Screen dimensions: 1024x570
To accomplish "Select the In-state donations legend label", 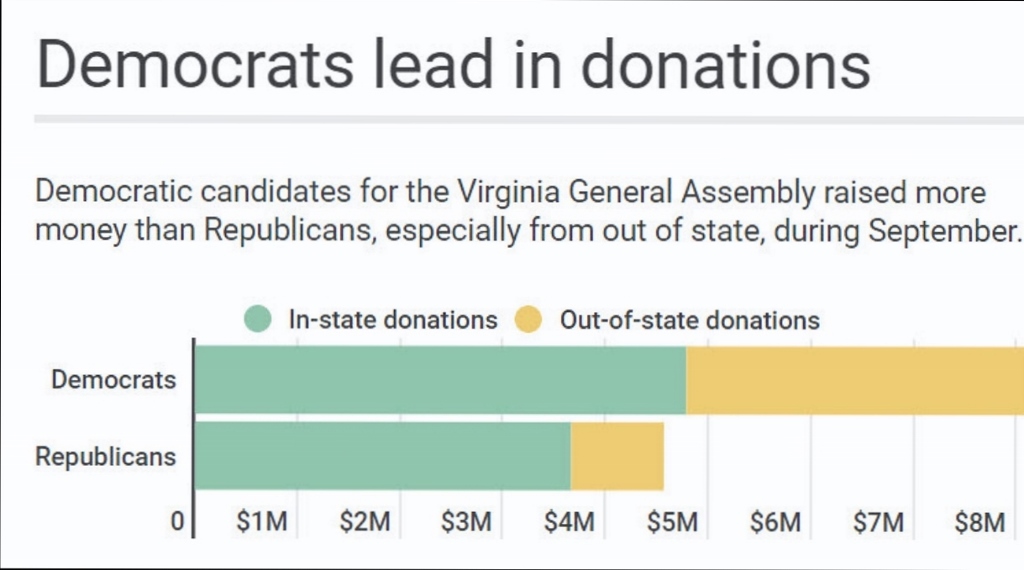I will (x=393, y=320).
